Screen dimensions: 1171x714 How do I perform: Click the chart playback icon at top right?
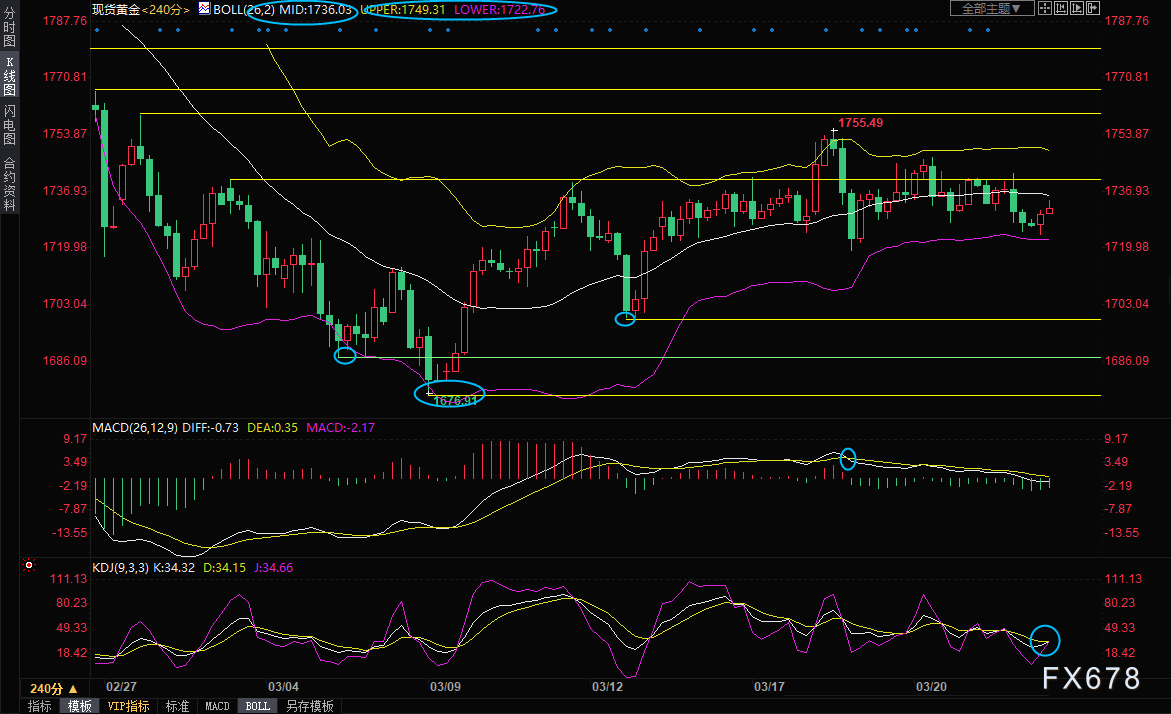pyautogui.click(x=1079, y=9)
